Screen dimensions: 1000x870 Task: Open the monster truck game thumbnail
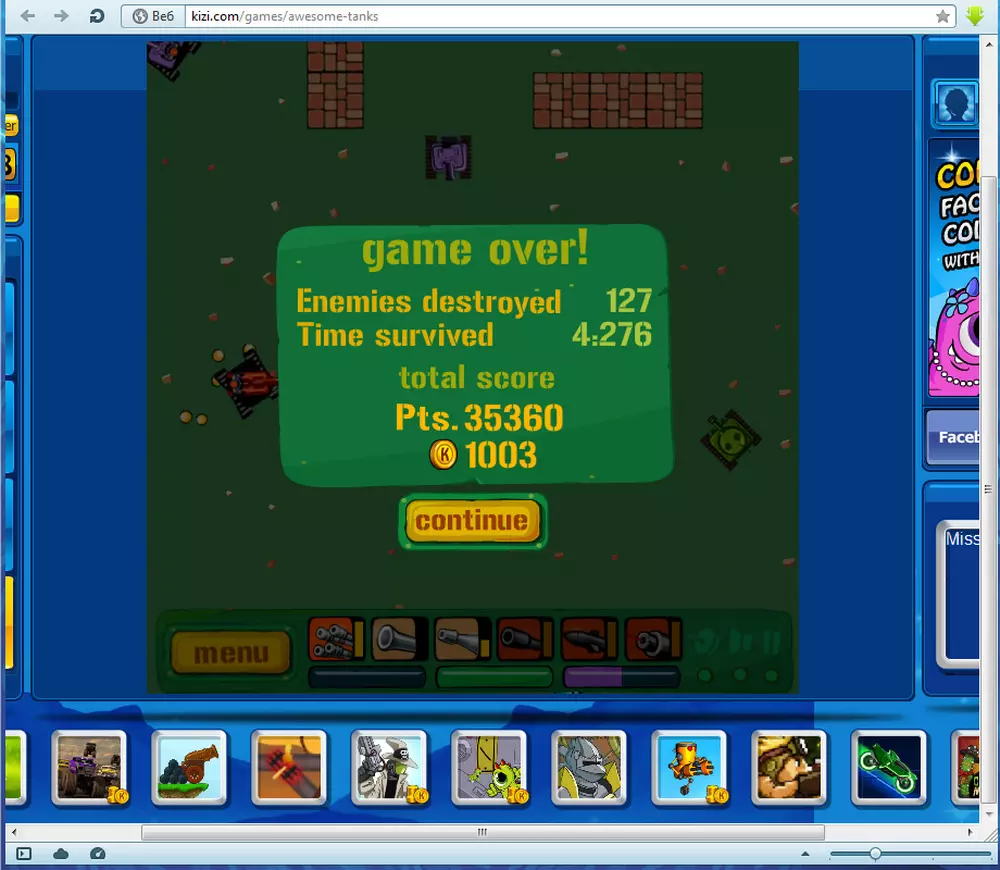pos(90,768)
